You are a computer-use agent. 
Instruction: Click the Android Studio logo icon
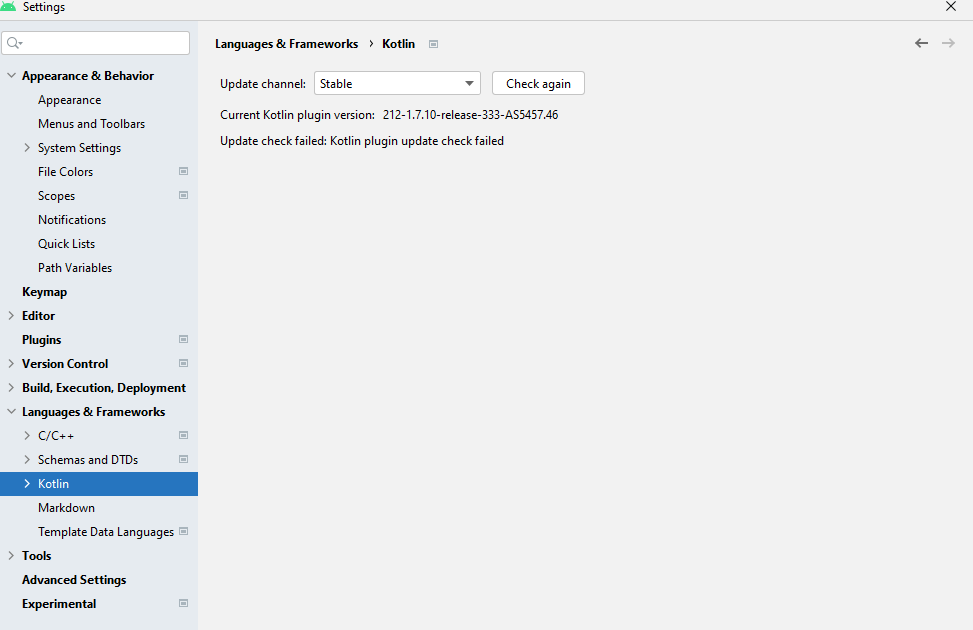point(8,6)
